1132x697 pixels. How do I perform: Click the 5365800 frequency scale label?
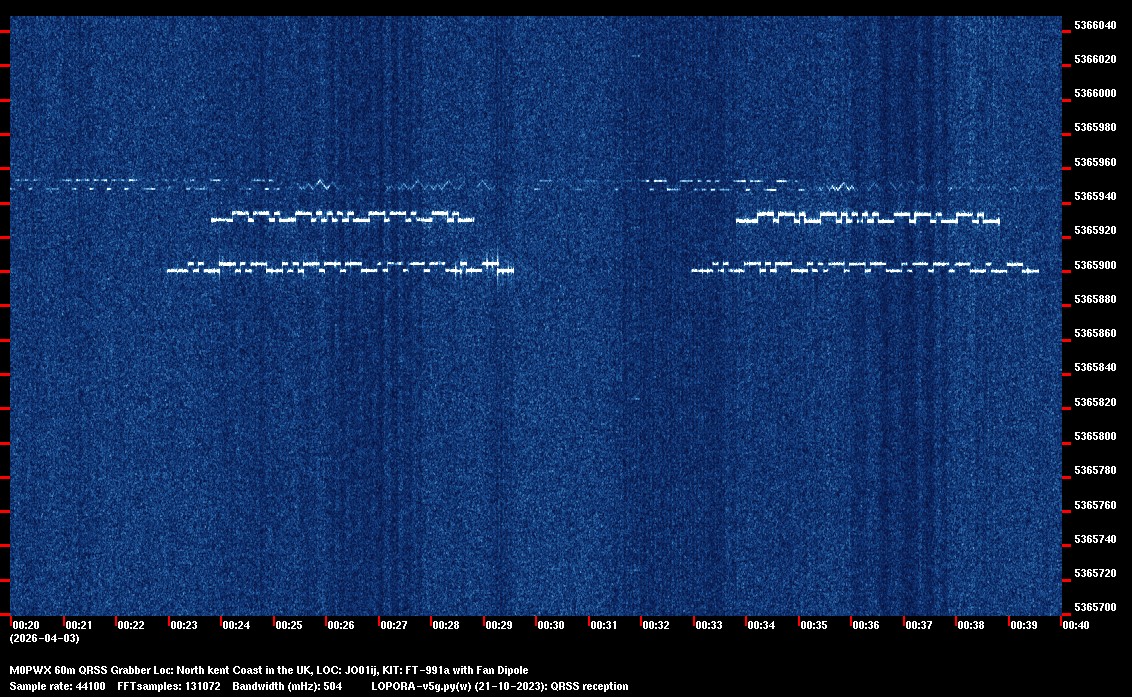1094,437
